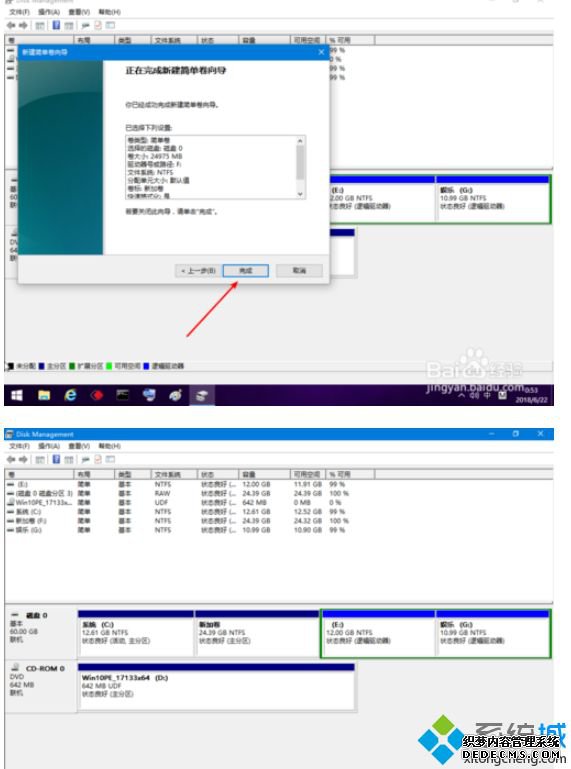Sort by 文件系统 column header in wizard-free window
Viewport: 571px width, 769px height.
[174, 474]
